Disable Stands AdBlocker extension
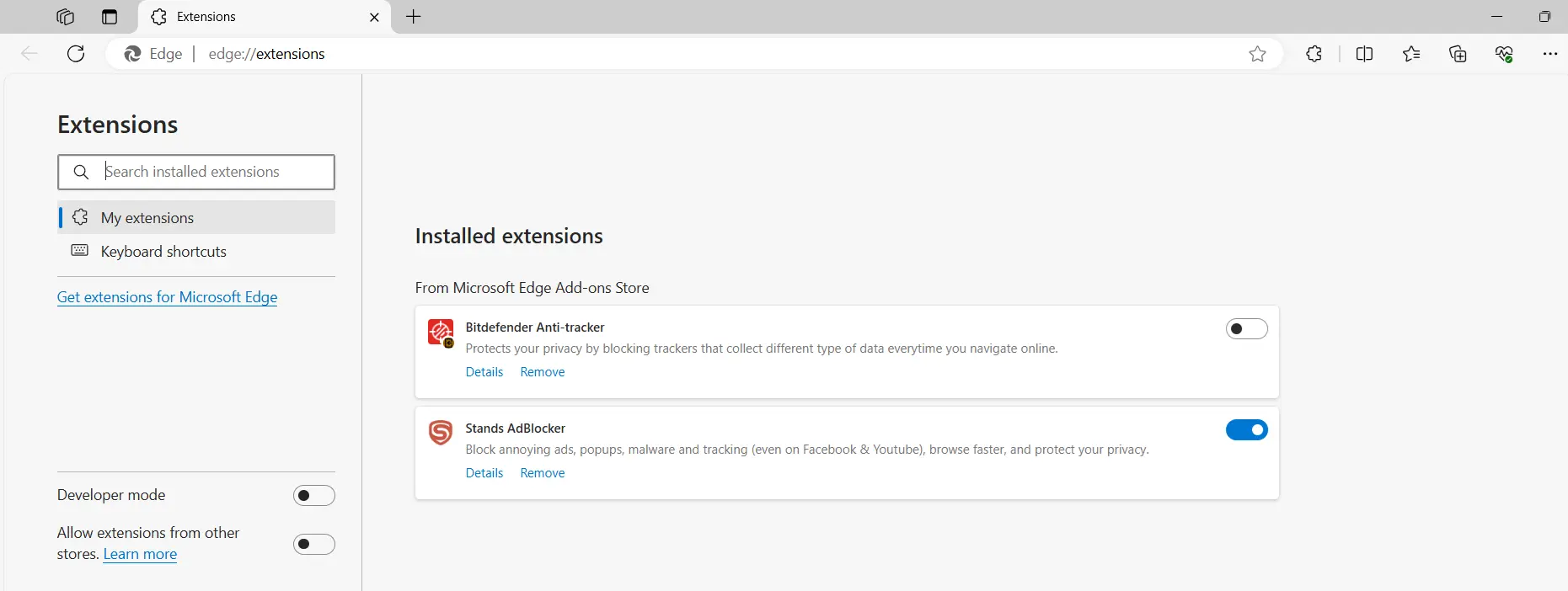 [1246, 430]
